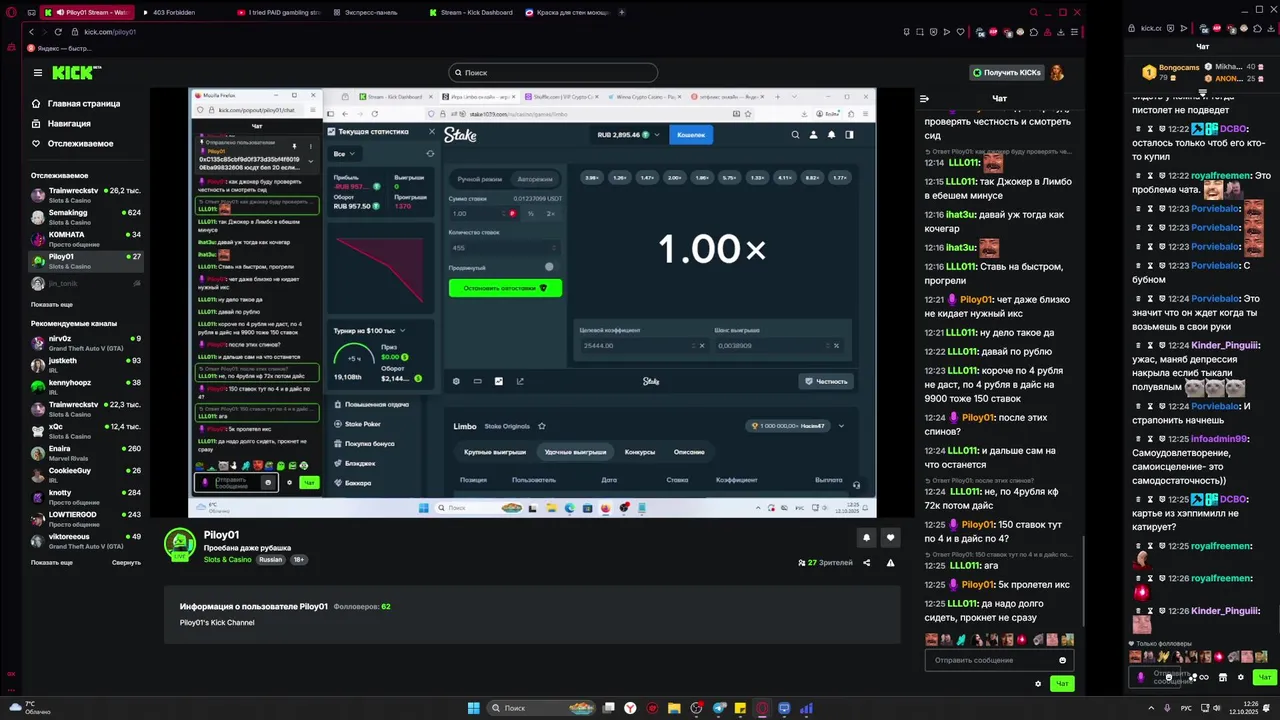Click Остановить автоставки green button
Screen dimensions: 1280x720
click(505, 288)
